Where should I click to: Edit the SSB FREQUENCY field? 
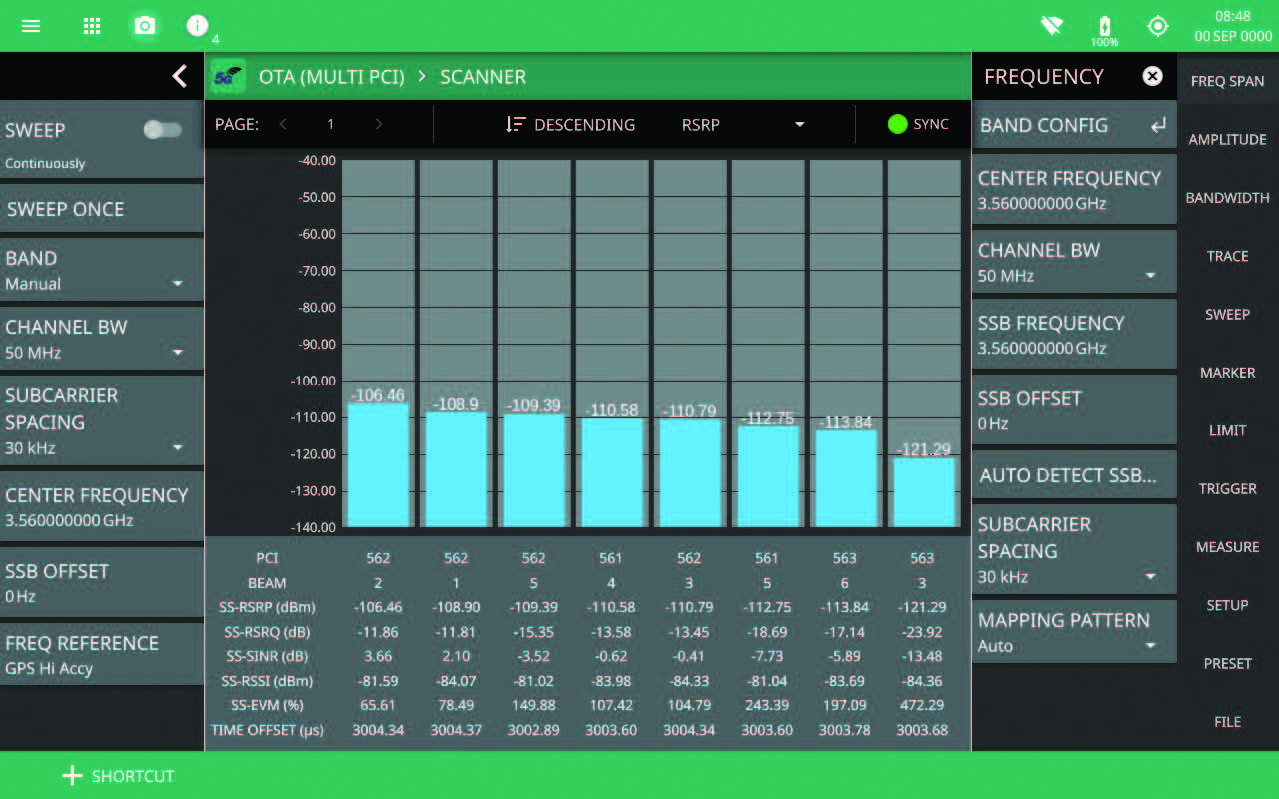click(x=1073, y=335)
